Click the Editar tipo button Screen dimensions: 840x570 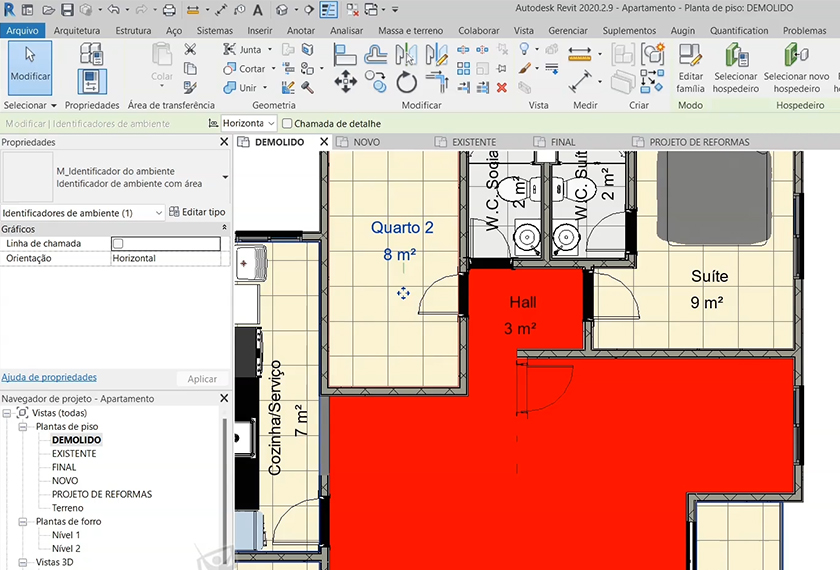pos(196,213)
